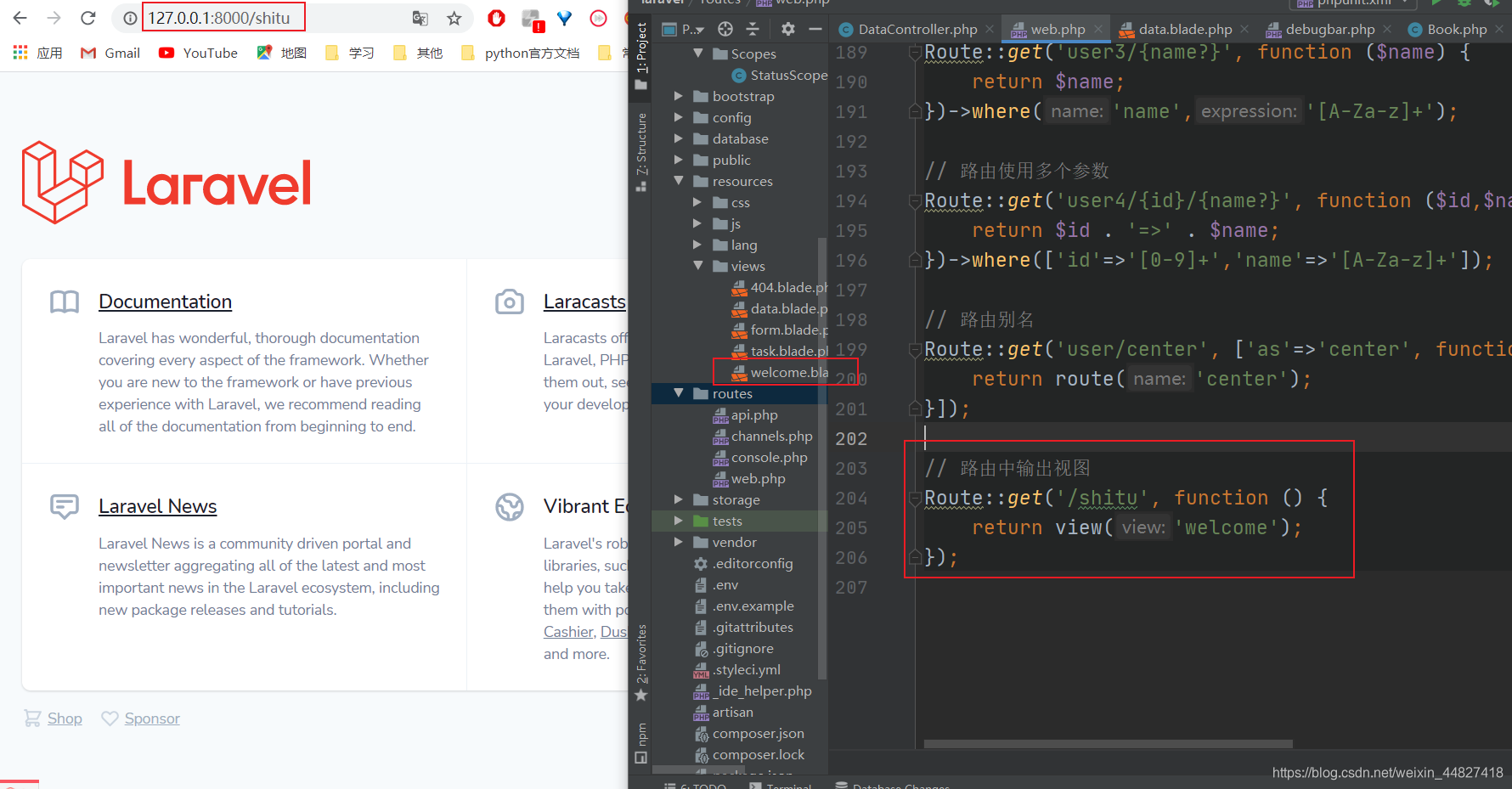Select welcome.blade.php in project tree
Image resolution: width=1512 pixels, height=789 pixels.
click(x=780, y=372)
